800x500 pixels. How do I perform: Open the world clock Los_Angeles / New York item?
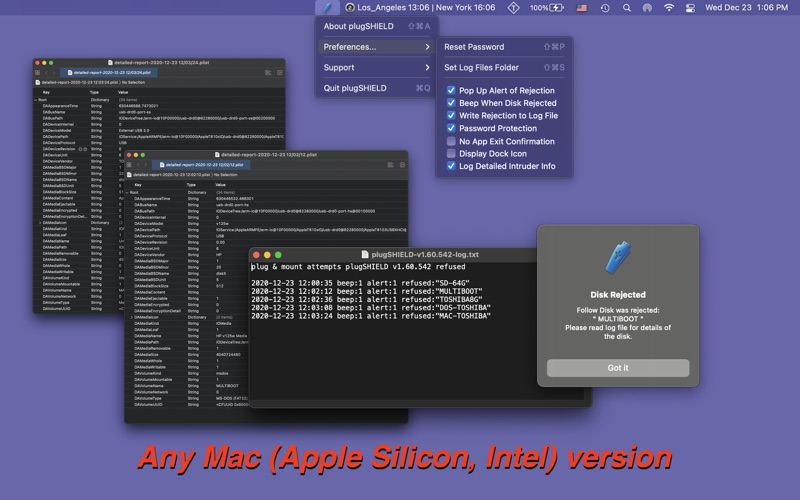tap(420, 8)
